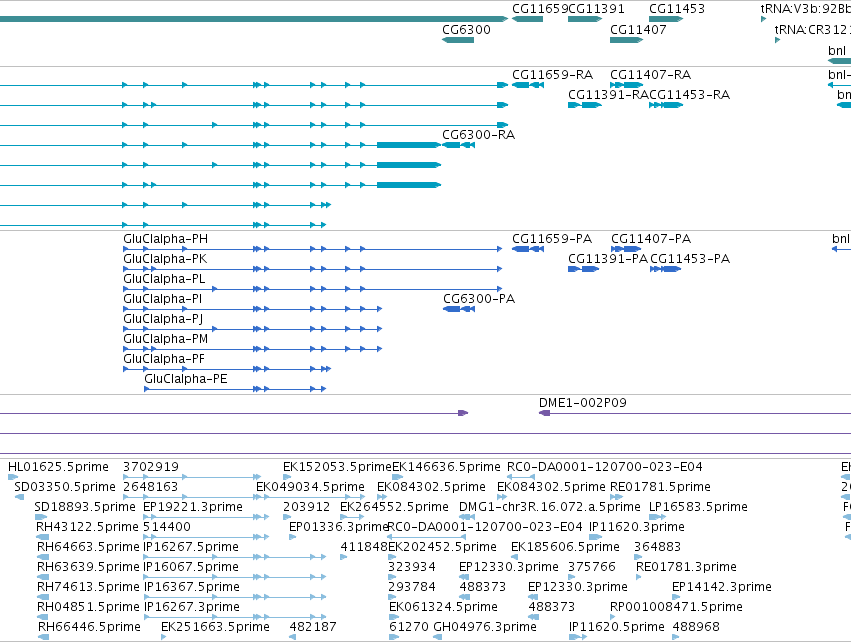
Task: Select EST EK202452.5prime
Action: click(x=442, y=547)
